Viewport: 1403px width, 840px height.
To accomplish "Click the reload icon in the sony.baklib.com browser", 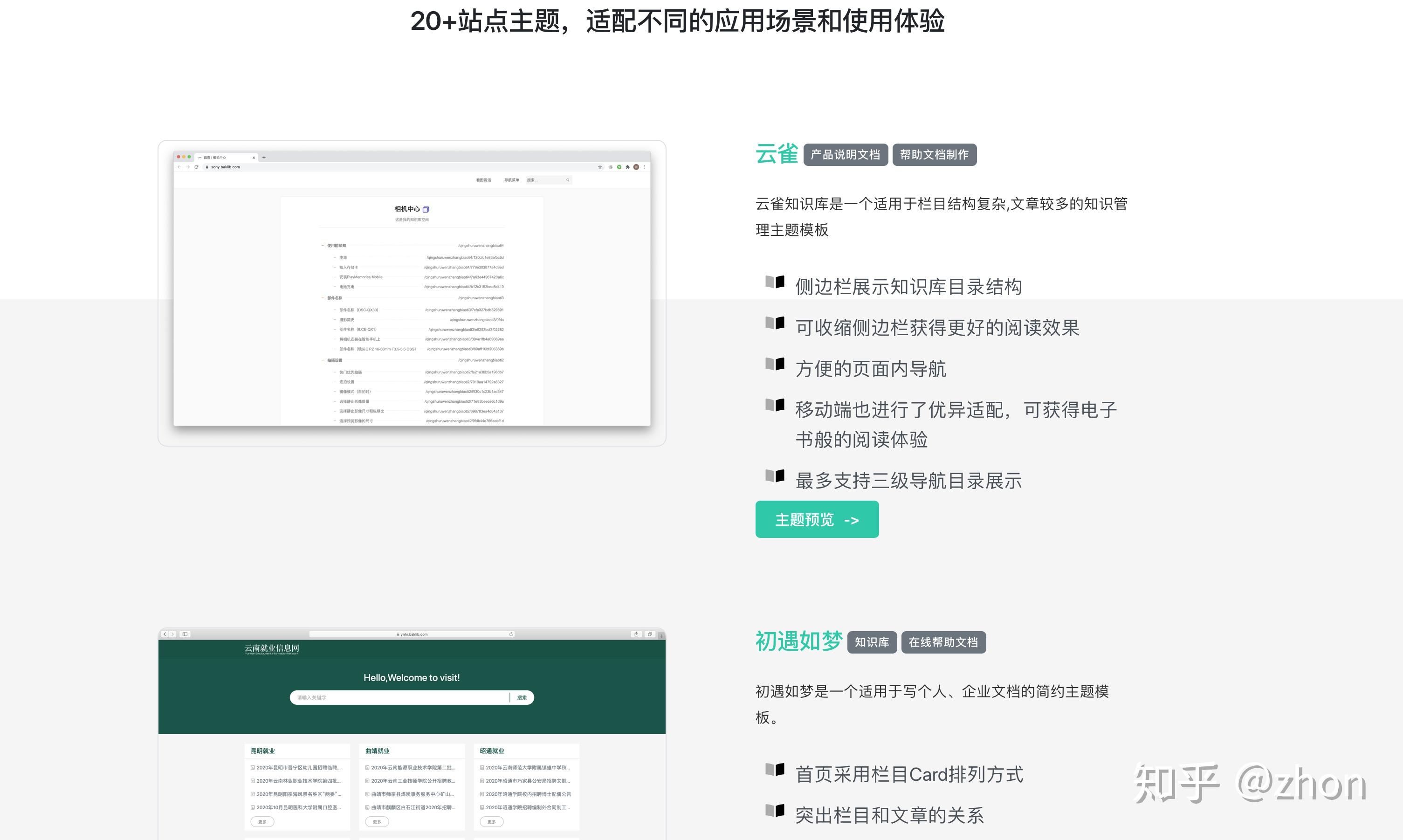I will pos(196,167).
